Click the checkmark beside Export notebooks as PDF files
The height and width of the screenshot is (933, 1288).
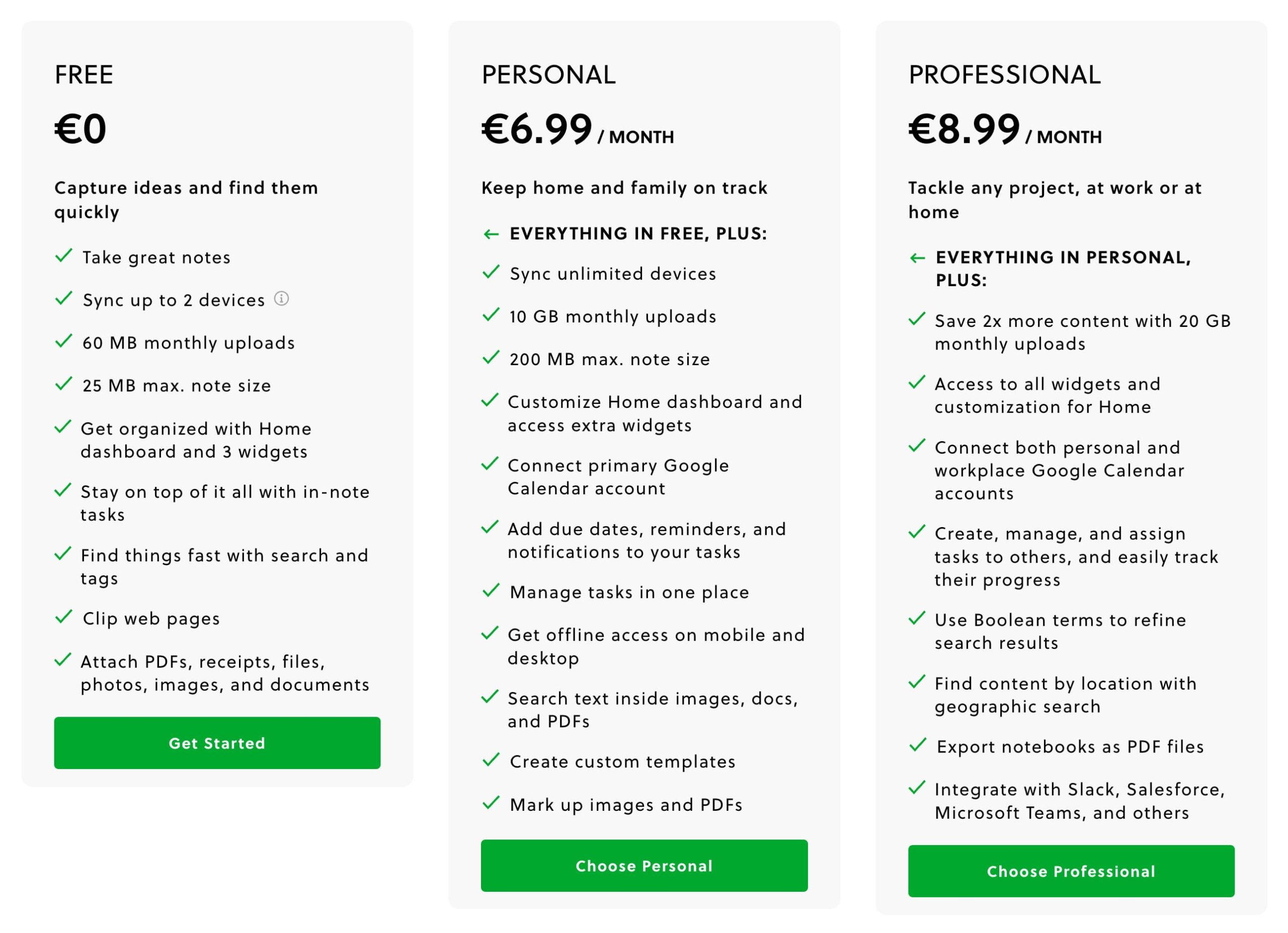click(918, 745)
